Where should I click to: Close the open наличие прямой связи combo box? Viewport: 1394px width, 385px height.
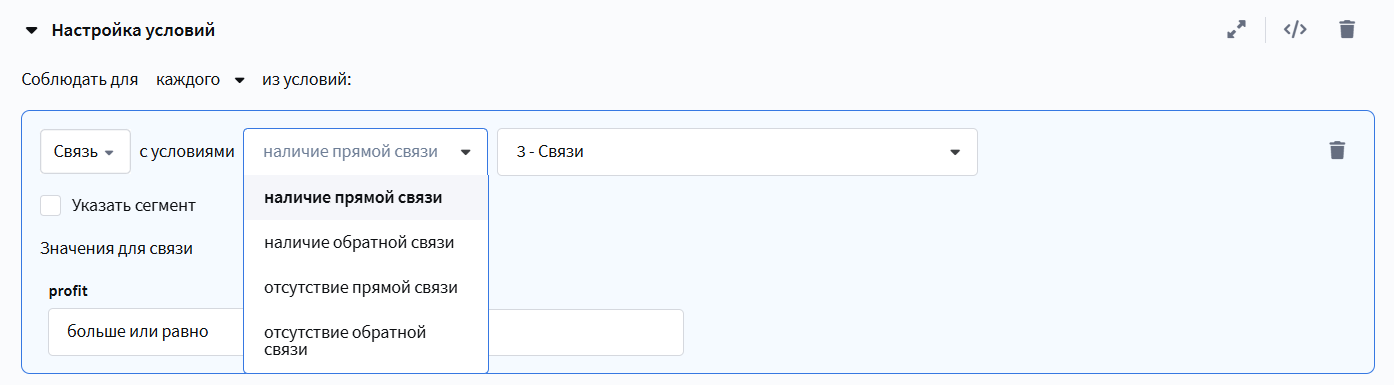click(366, 152)
